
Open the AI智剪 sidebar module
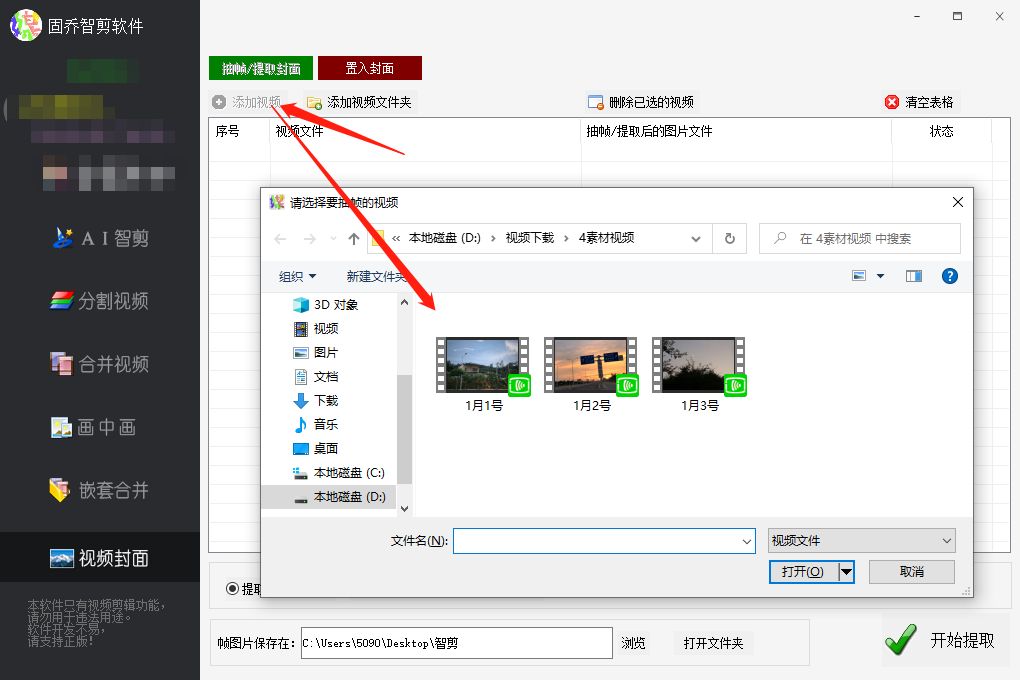tap(101, 238)
